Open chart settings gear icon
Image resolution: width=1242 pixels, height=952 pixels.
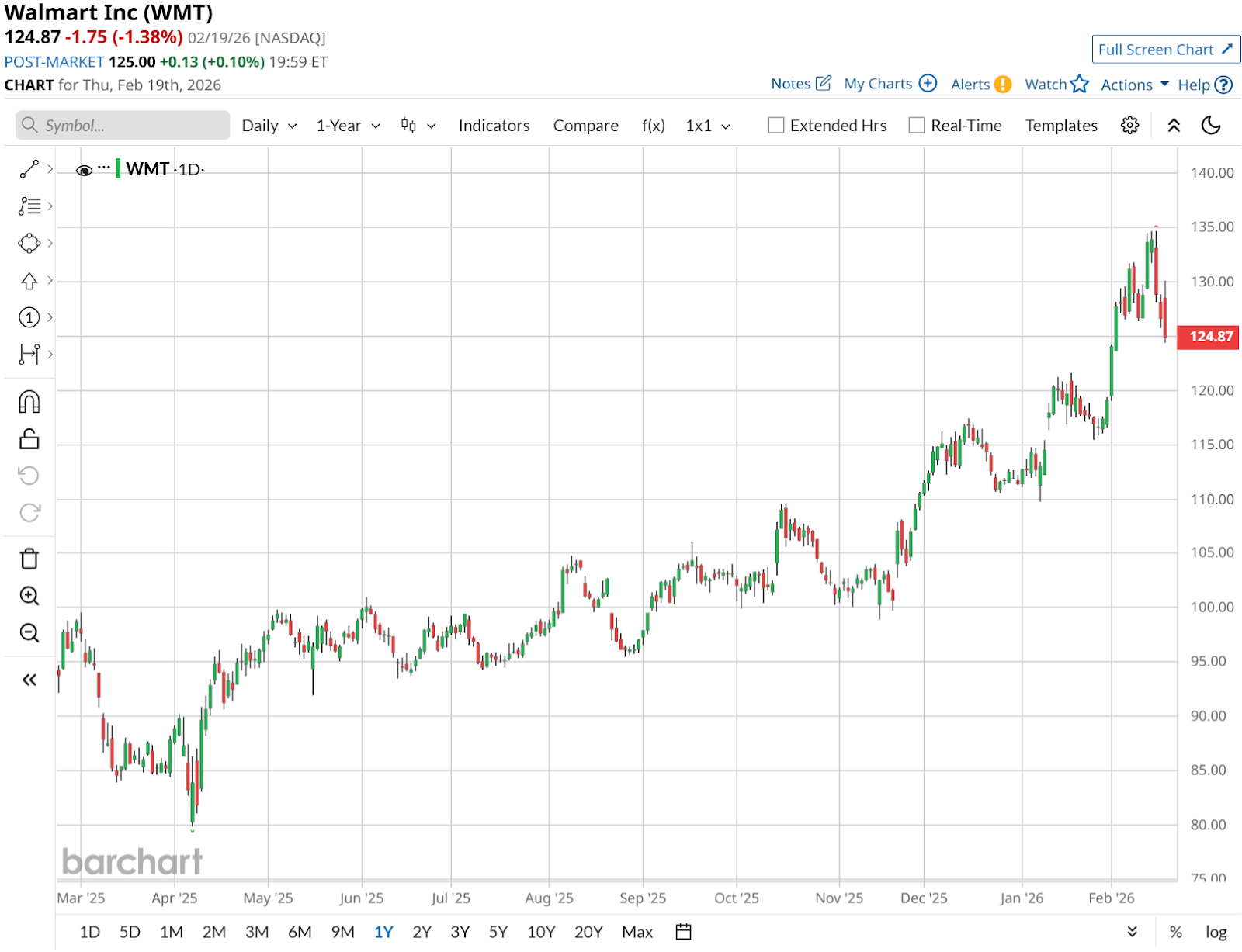tap(1129, 126)
